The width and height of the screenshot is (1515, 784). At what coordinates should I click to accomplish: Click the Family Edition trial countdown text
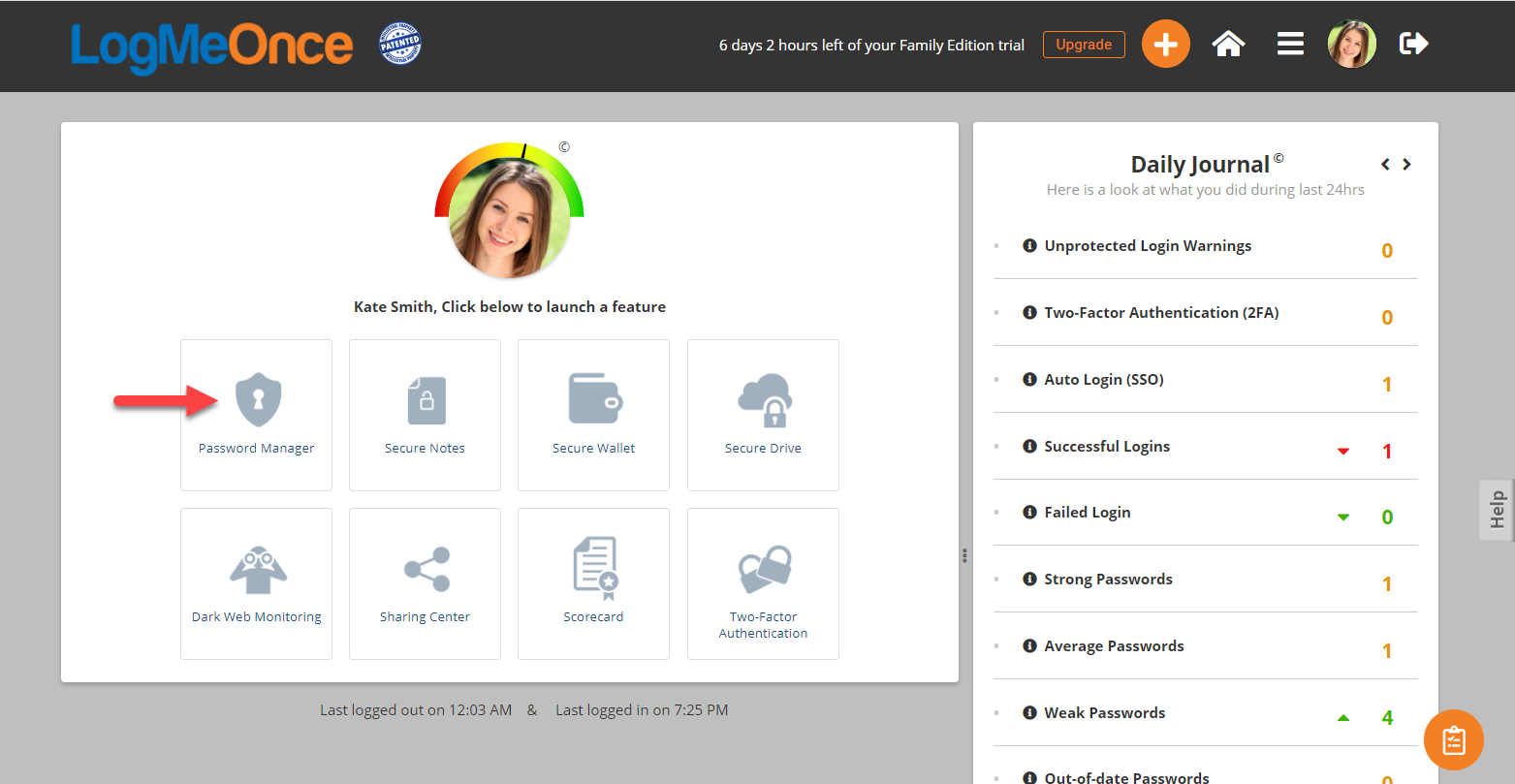click(x=871, y=46)
